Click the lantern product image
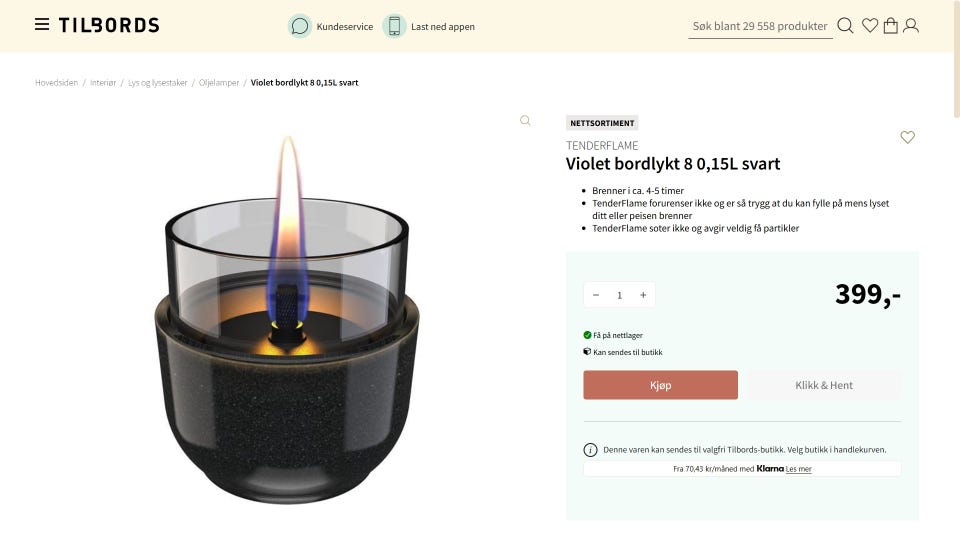The width and height of the screenshot is (960, 540). (287, 318)
